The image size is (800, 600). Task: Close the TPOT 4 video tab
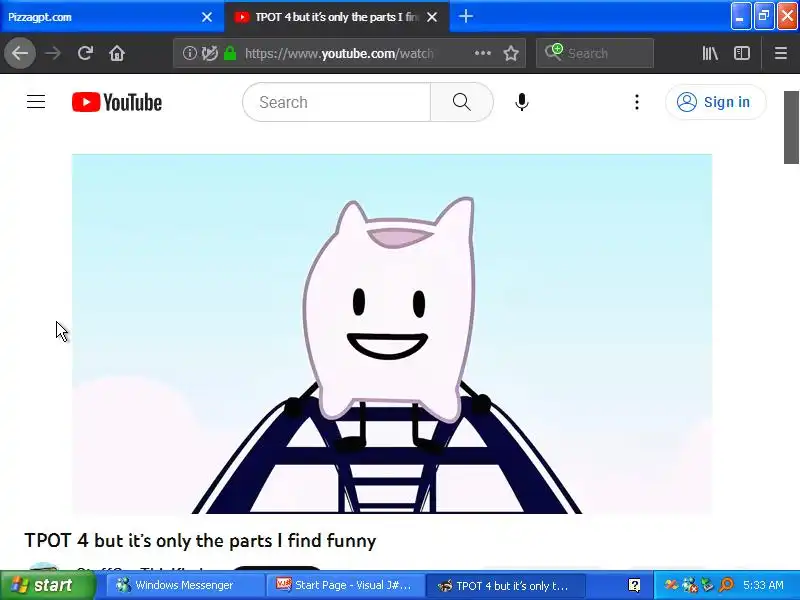coord(432,17)
